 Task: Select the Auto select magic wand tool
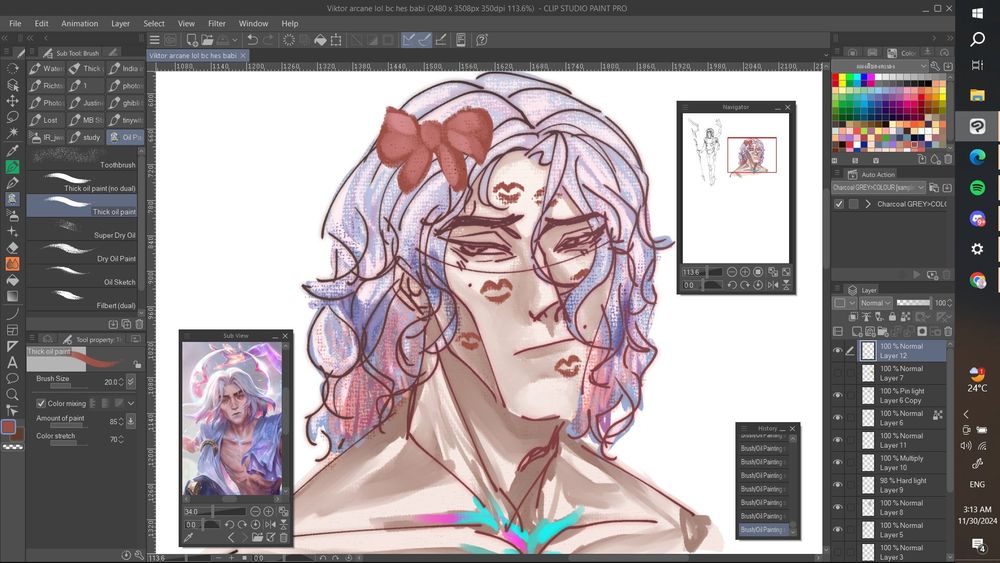[x=12, y=133]
